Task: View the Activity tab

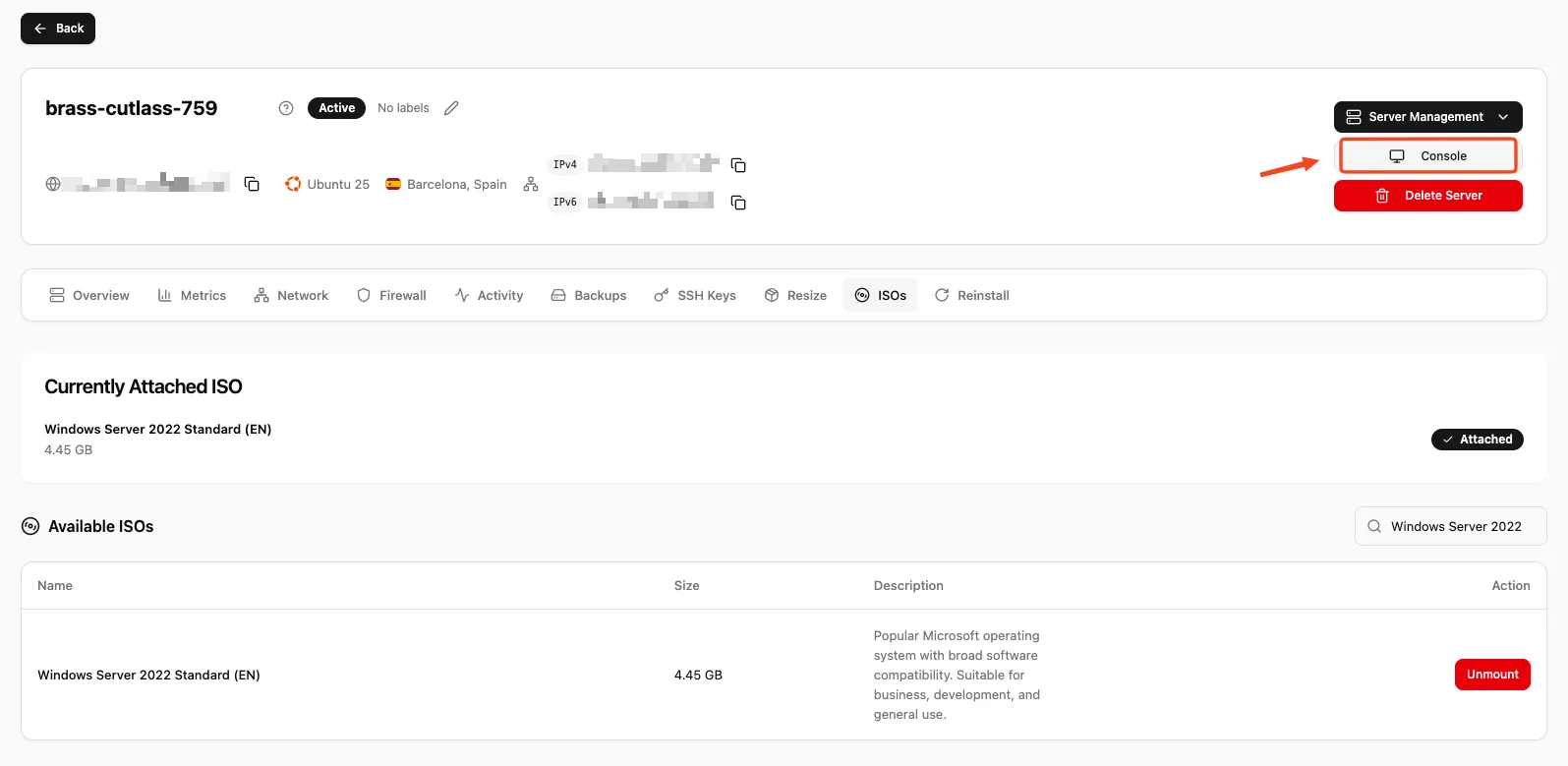Action: [x=489, y=295]
